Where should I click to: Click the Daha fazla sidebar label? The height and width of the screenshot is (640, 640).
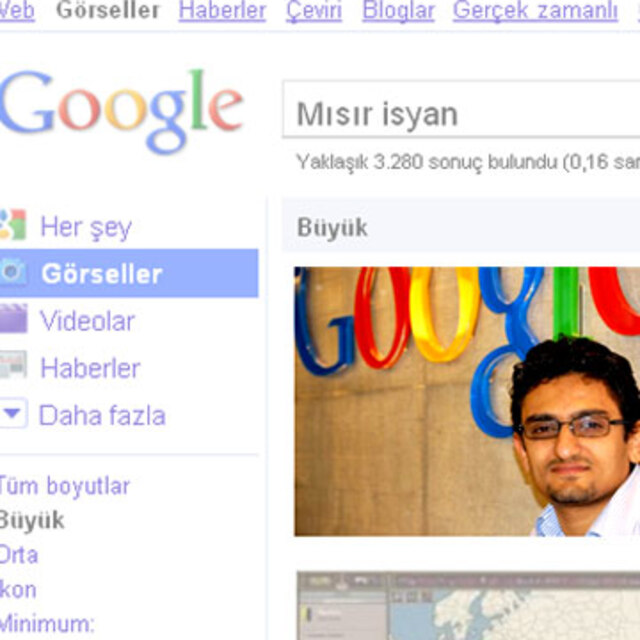click(x=102, y=415)
